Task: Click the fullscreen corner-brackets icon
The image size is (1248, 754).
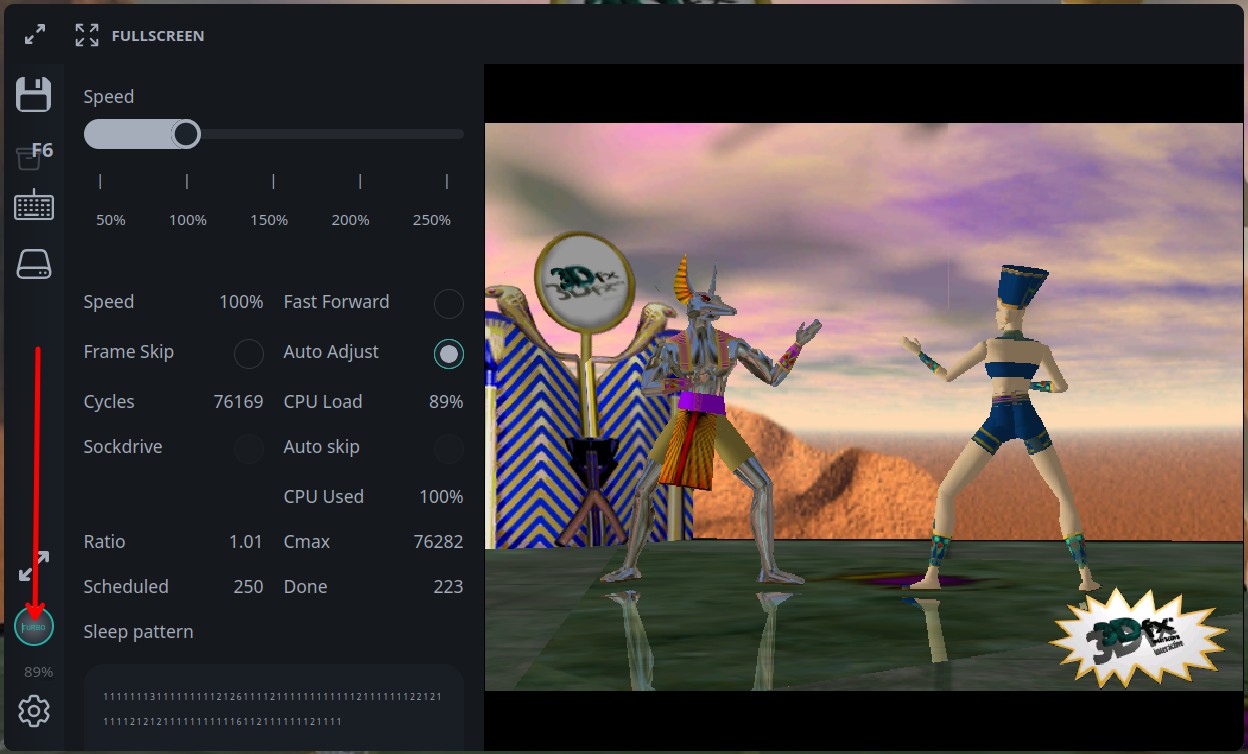Action: [87, 35]
